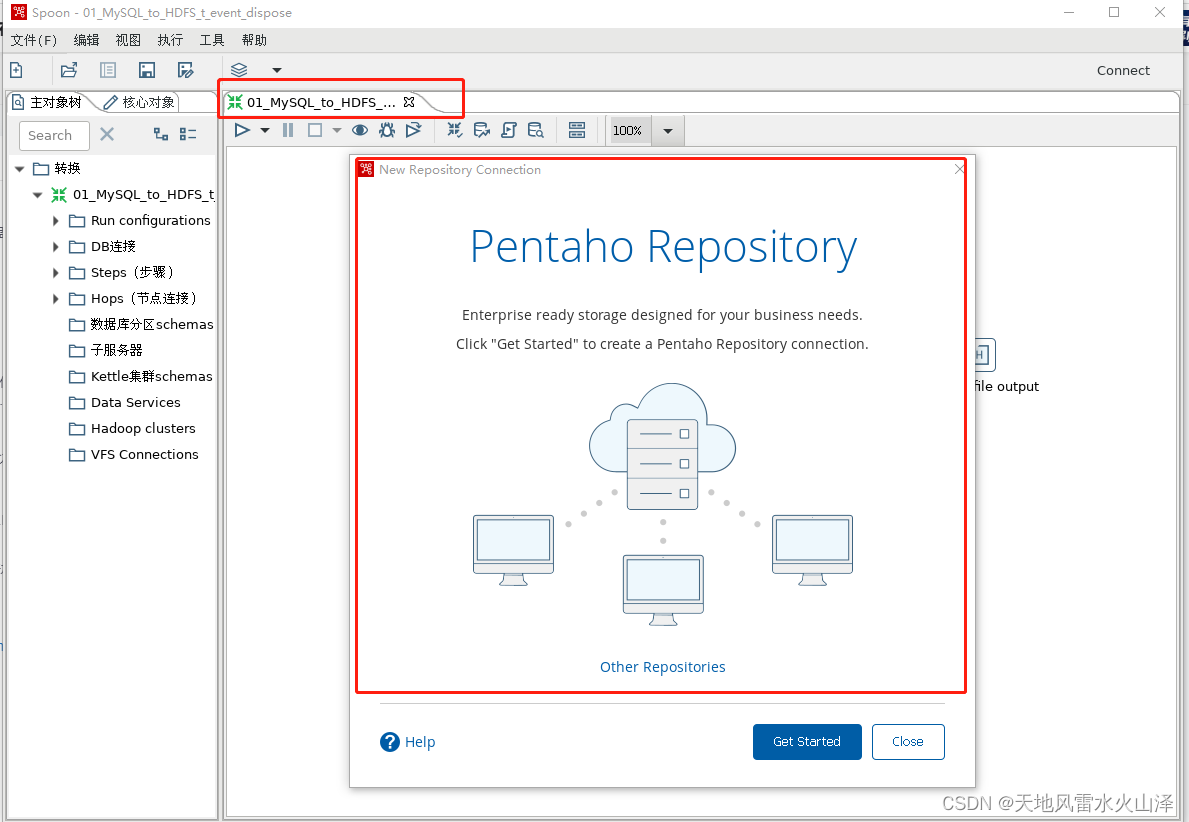Viewport: 1189px width, 822px height.
Task: Open the 帮助 menu
Action: (x=254, y=40)
